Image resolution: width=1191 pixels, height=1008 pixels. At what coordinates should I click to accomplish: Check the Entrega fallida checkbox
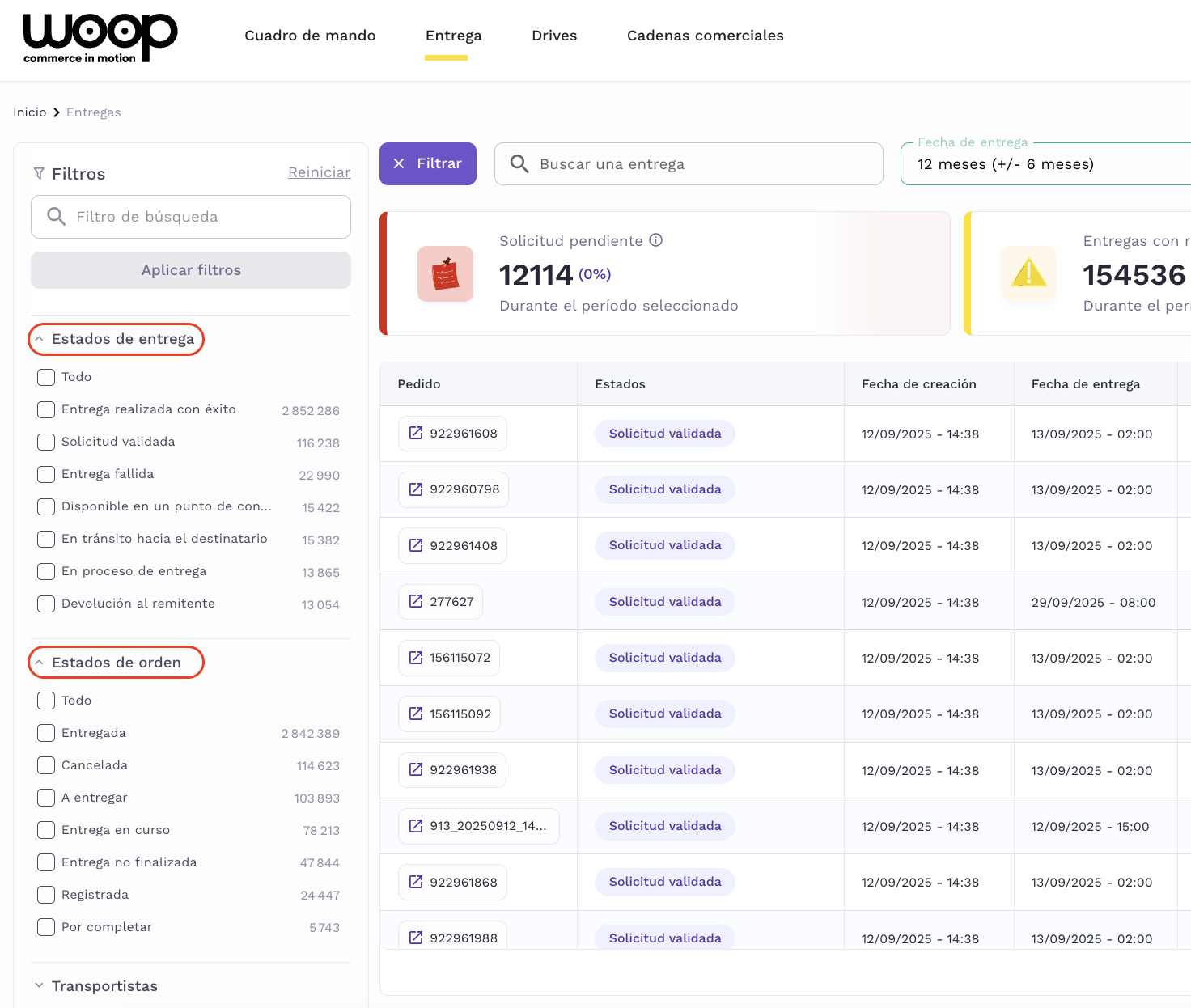(46, 474)
